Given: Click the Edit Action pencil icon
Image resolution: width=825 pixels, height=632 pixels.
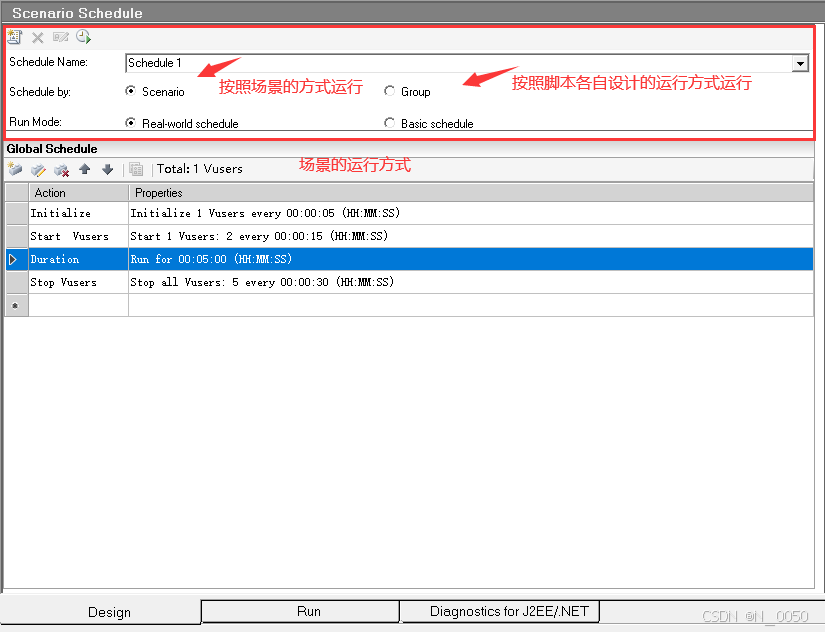Looking at the screenshot, I should 38,169.
